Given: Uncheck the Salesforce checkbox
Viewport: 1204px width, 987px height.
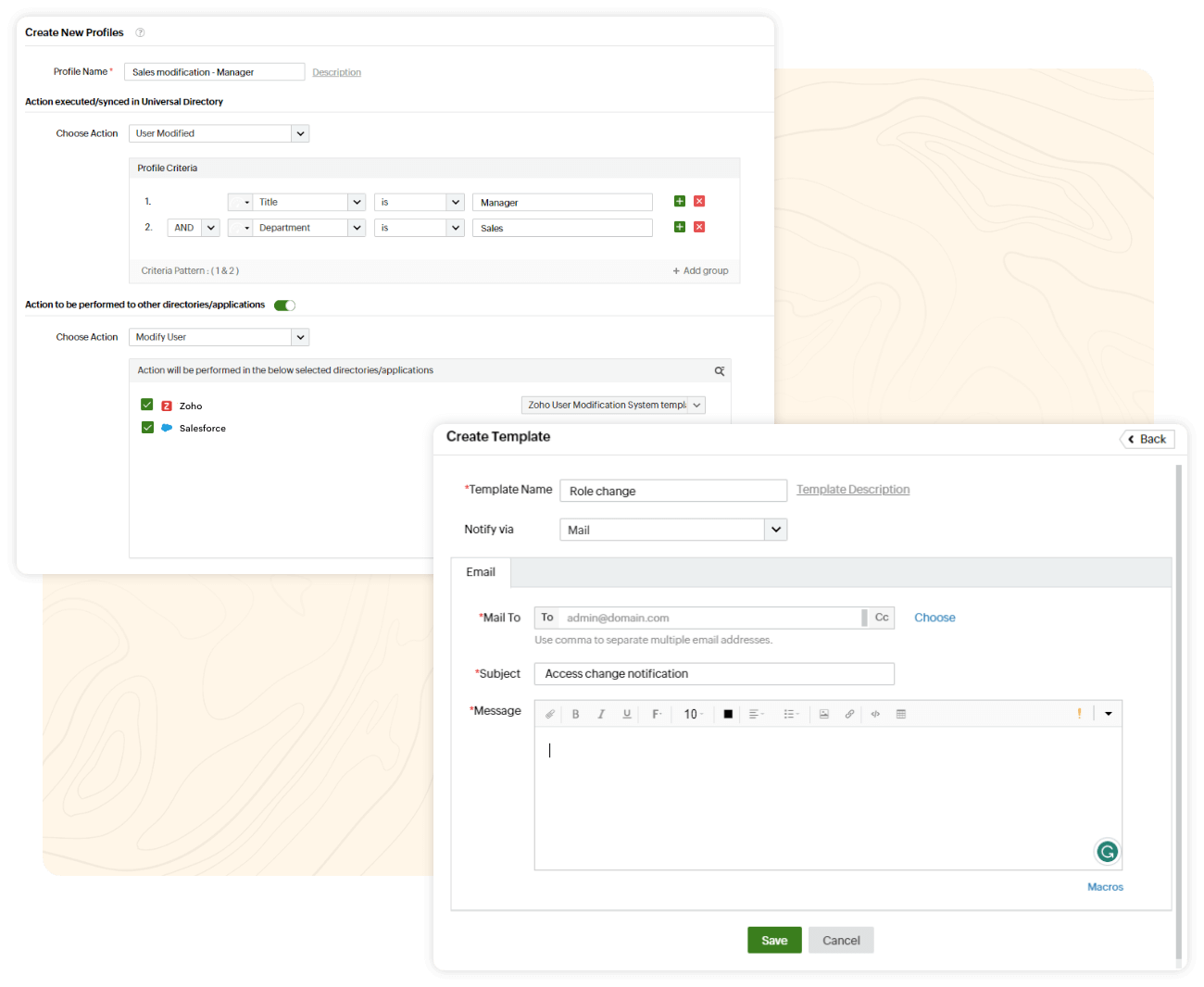Looking at the screenshot, I should [146, 428].
